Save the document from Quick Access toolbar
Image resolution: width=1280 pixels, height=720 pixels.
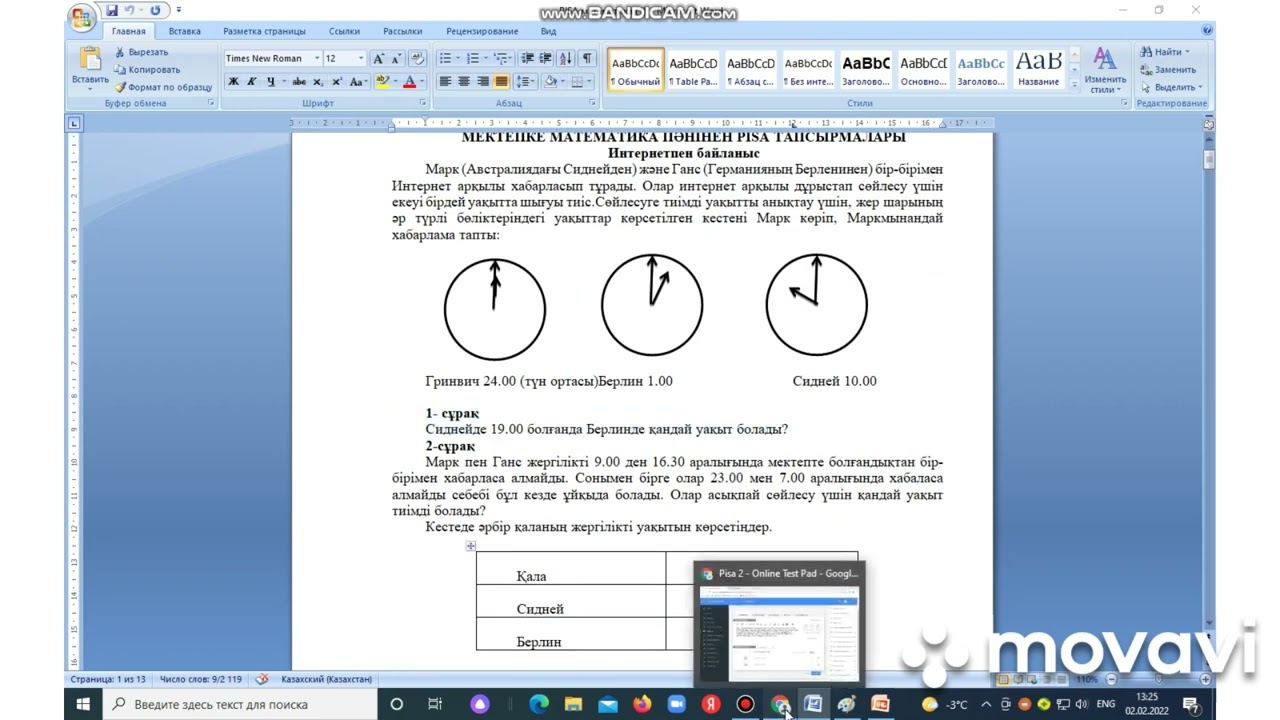[x=112, y=10]
